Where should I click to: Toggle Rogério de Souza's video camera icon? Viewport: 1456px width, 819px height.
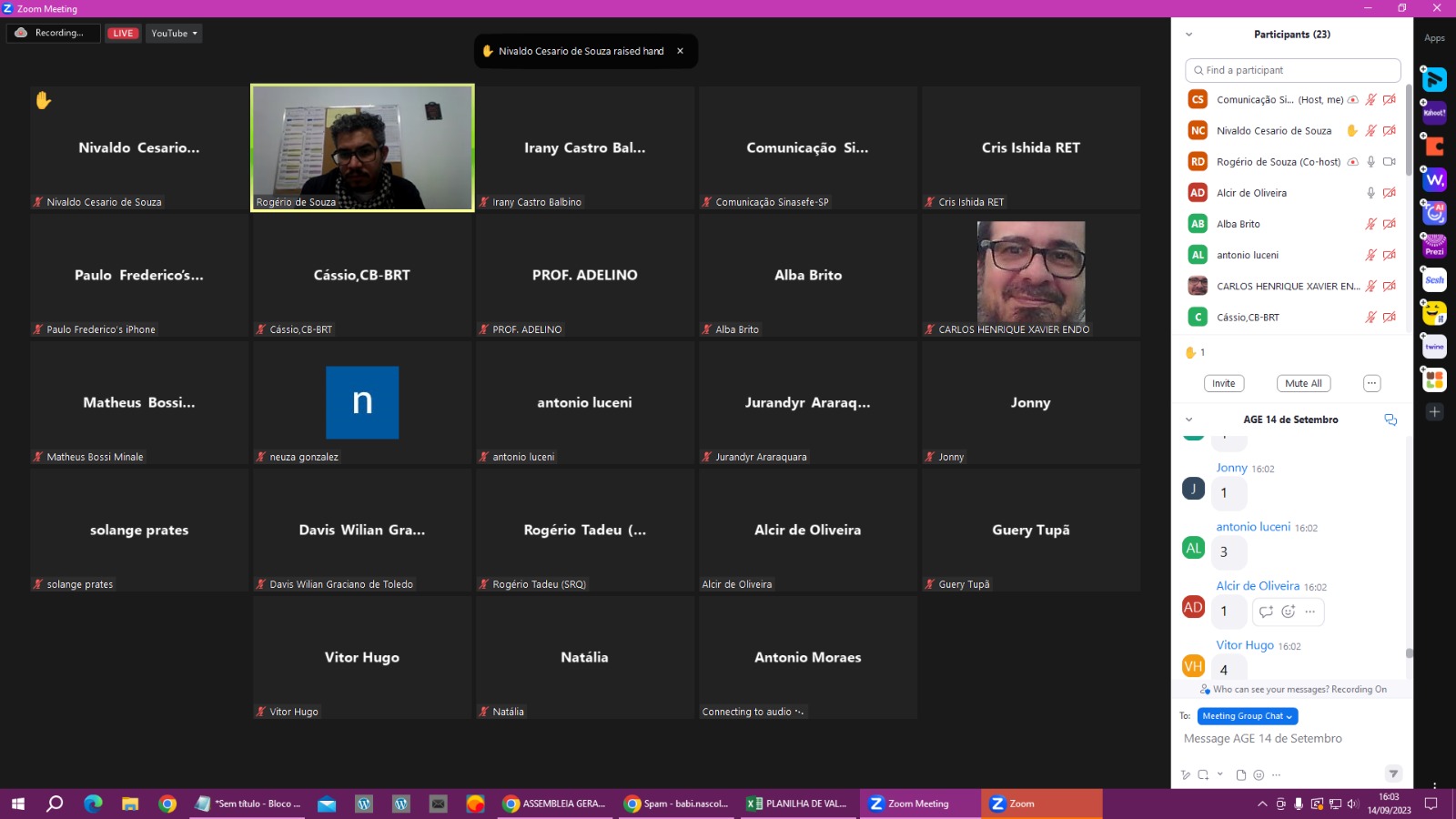pyautogui.click(x=1390, y=162)
